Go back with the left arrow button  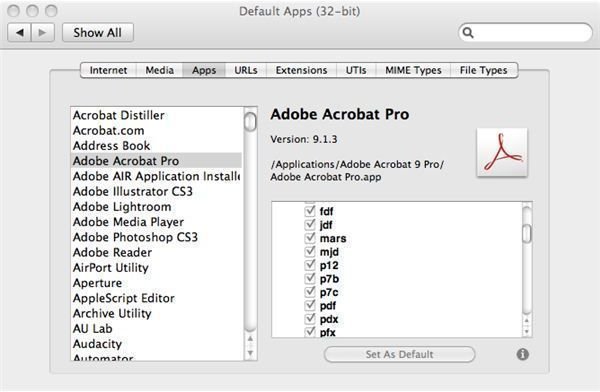point(20,33)
